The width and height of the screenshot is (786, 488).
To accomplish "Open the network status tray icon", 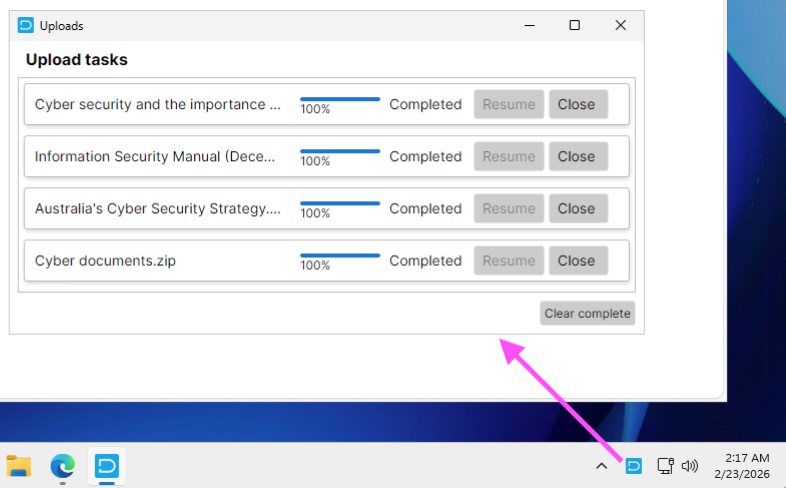I will point(665,466).
